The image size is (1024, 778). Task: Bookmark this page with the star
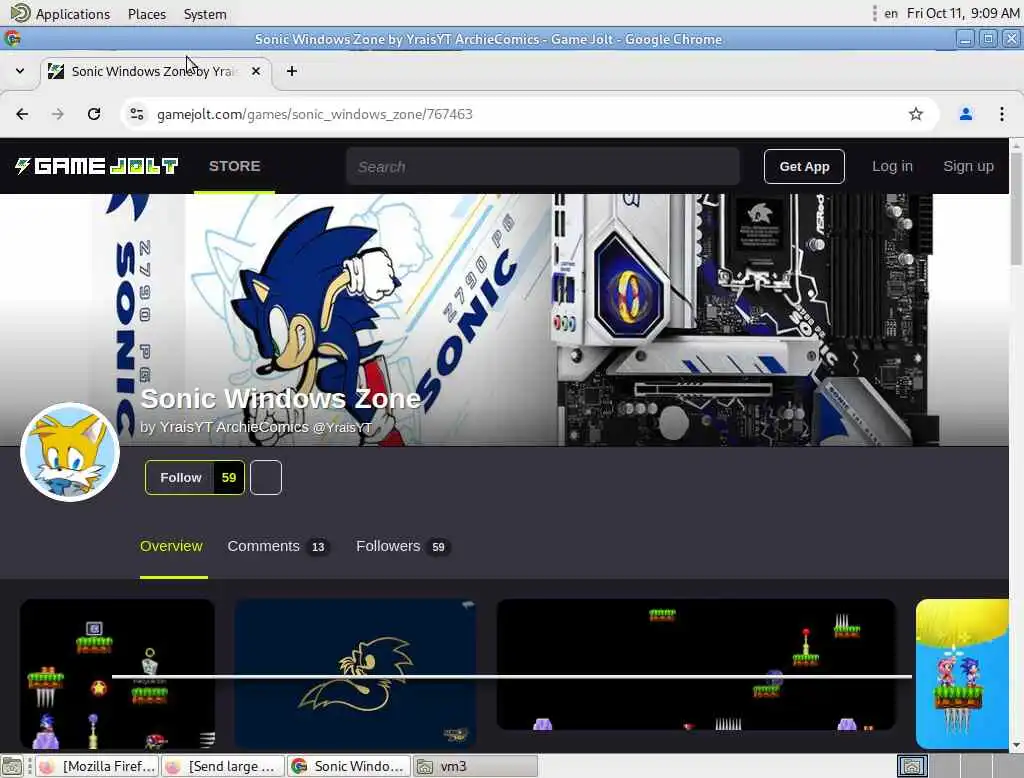916,114
